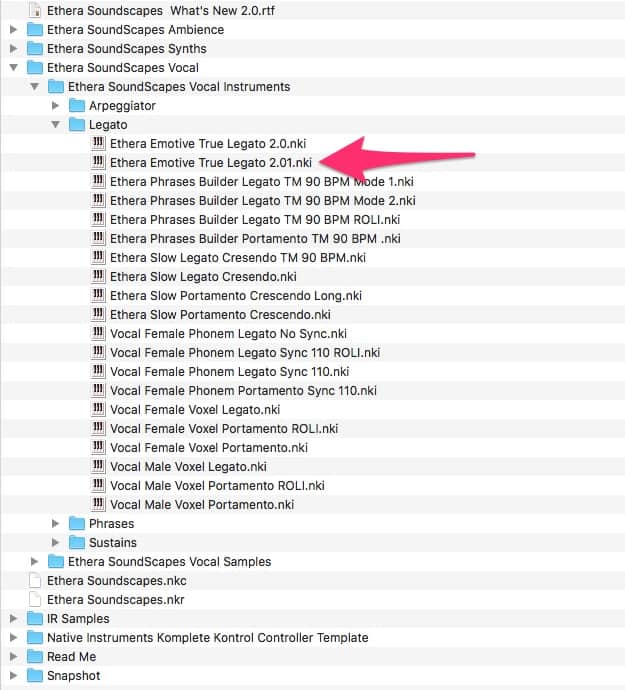The image size is (625, 690).
Task: Click the Ethera Soundscapes.nkr file icon
Action: tap(35, 599)
